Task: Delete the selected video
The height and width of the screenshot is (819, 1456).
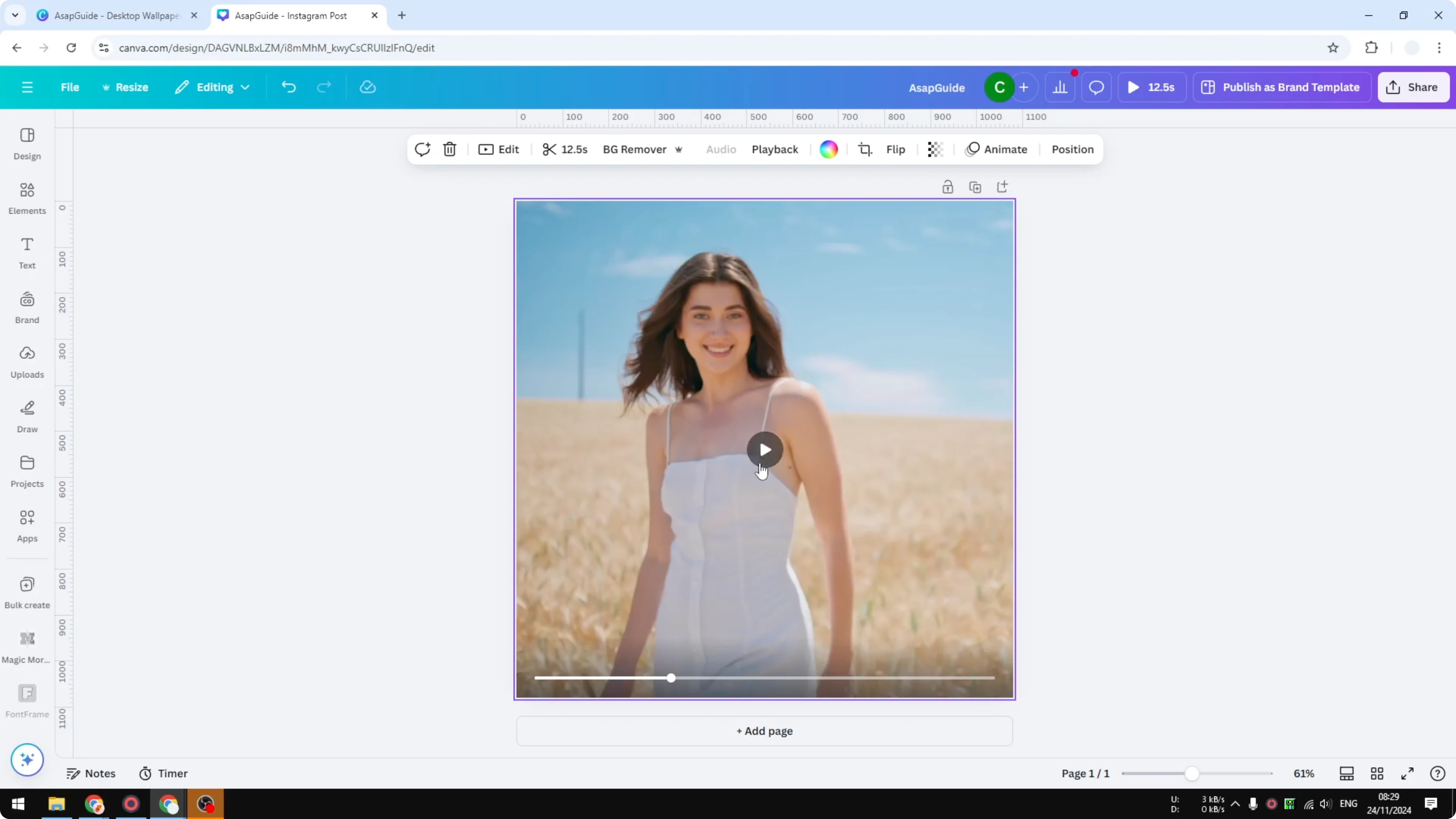Action: point(449,149)
